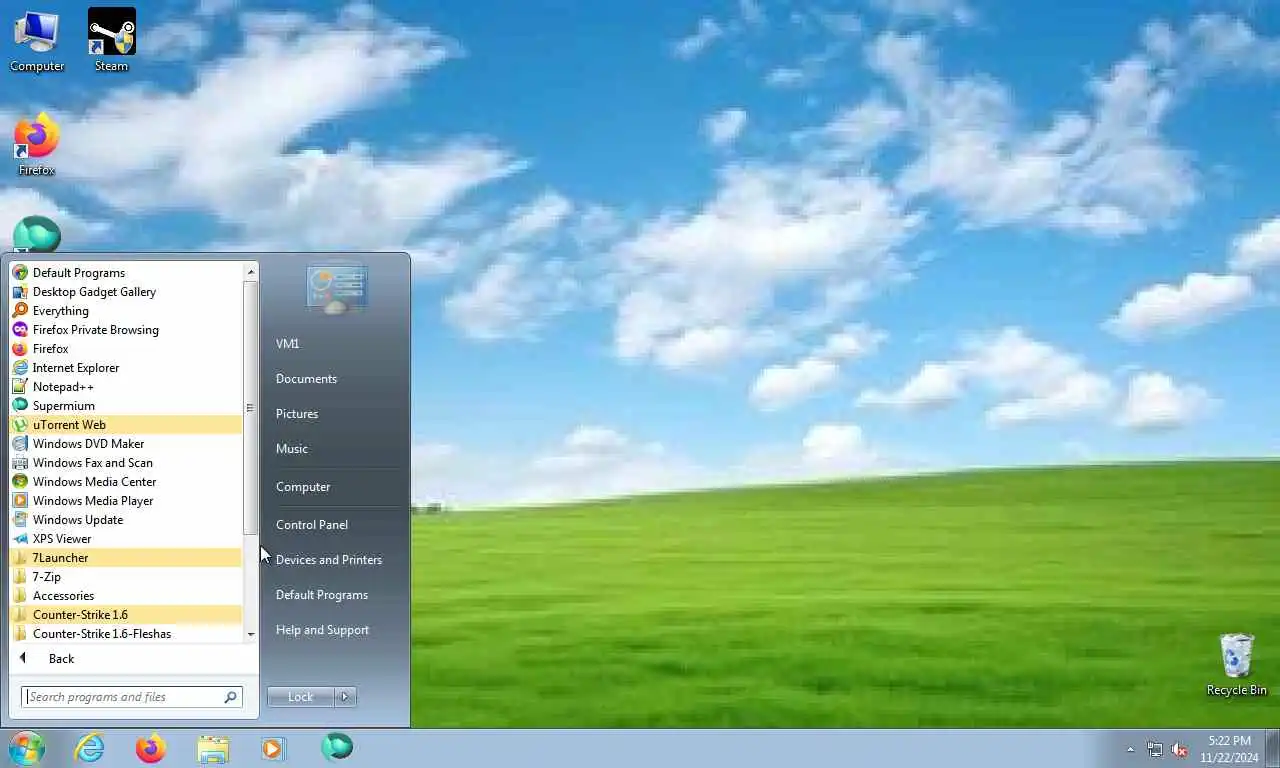1280x768 pixels.
Task: Click the Show desktop button
Action: 1273,749
